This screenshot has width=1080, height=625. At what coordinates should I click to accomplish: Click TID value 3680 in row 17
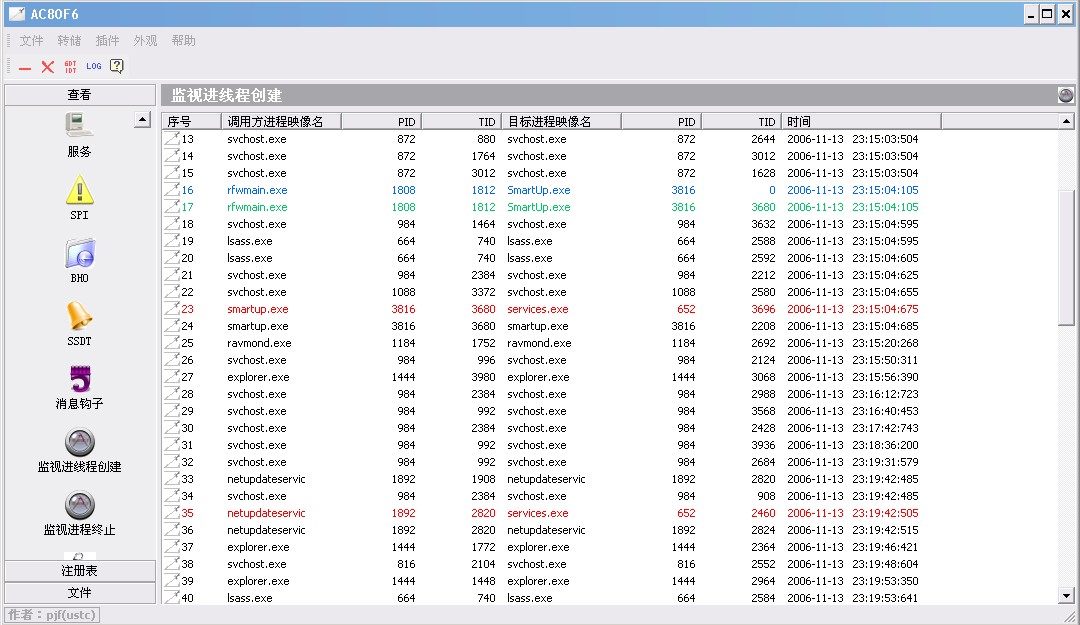(763, 207)
